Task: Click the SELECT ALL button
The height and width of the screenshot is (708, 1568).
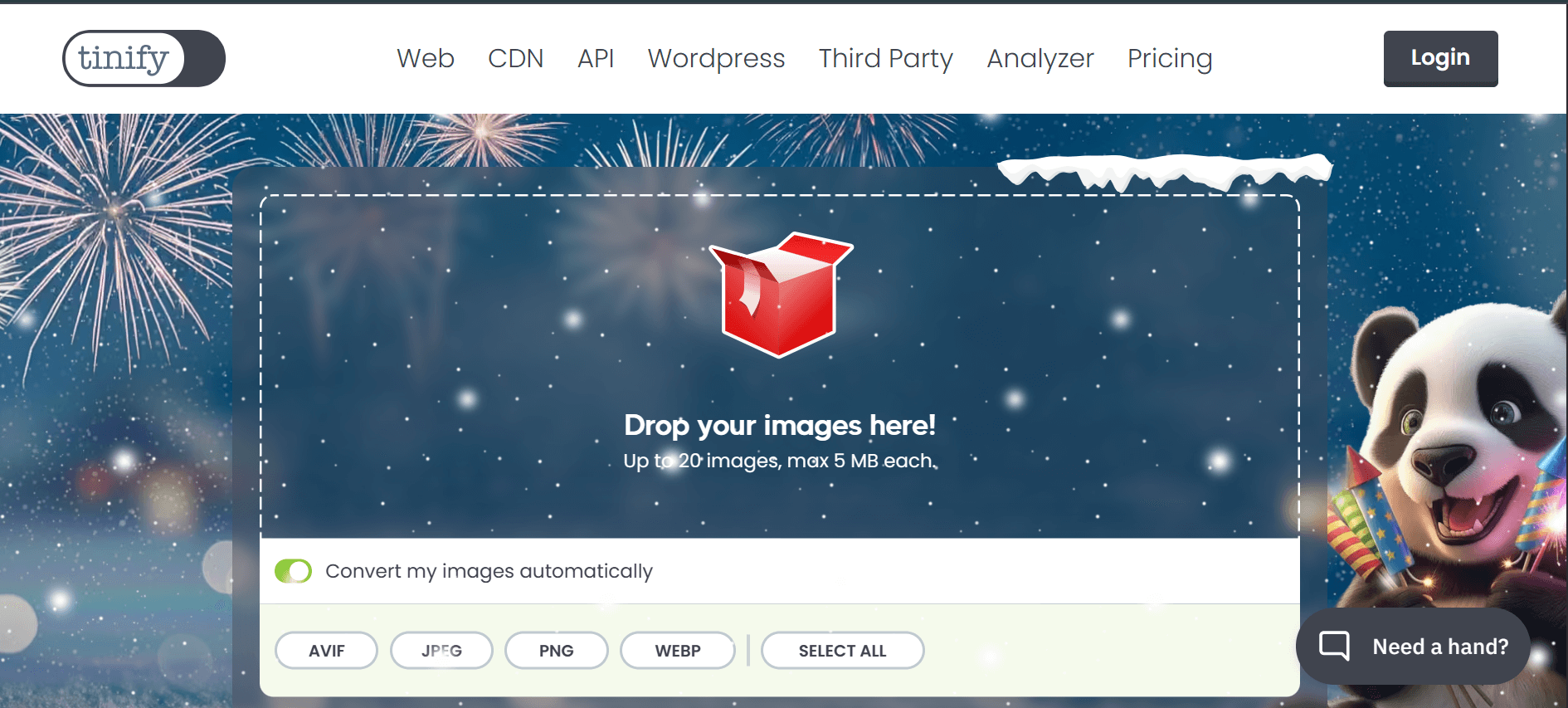Action: coord(842,651)
